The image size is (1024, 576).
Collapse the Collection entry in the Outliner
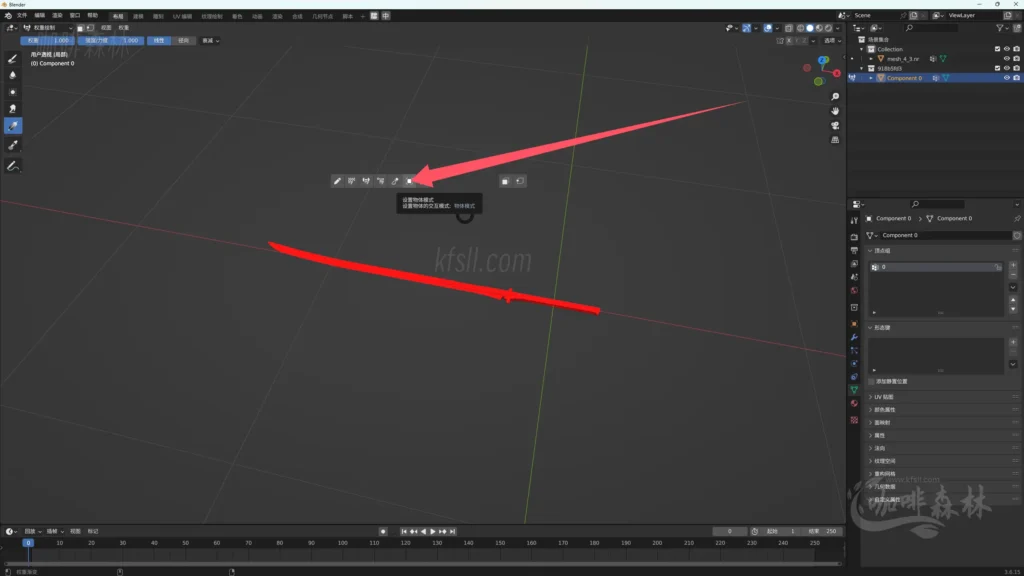tap(862, 48)
